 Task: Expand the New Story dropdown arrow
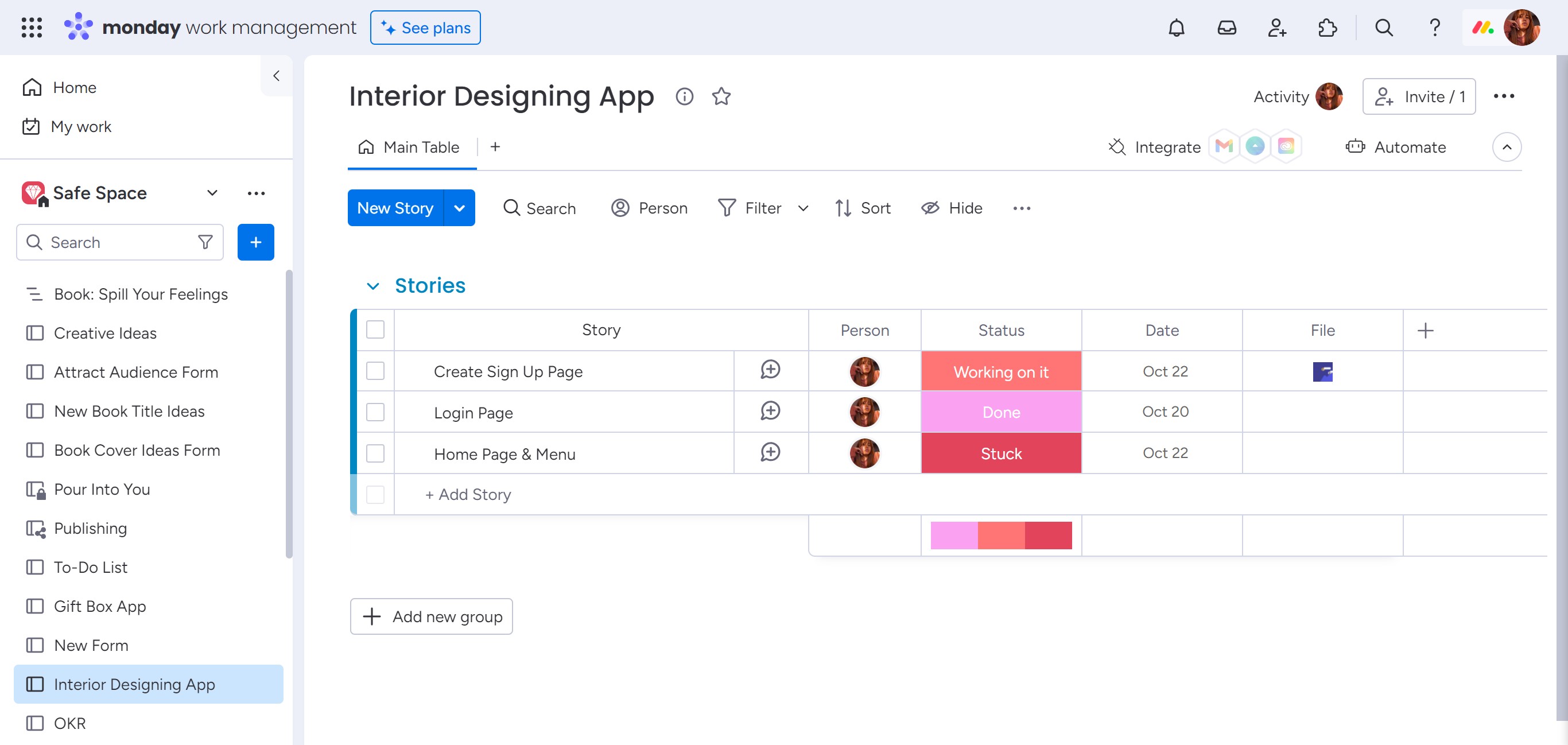(x=460, y=208)
